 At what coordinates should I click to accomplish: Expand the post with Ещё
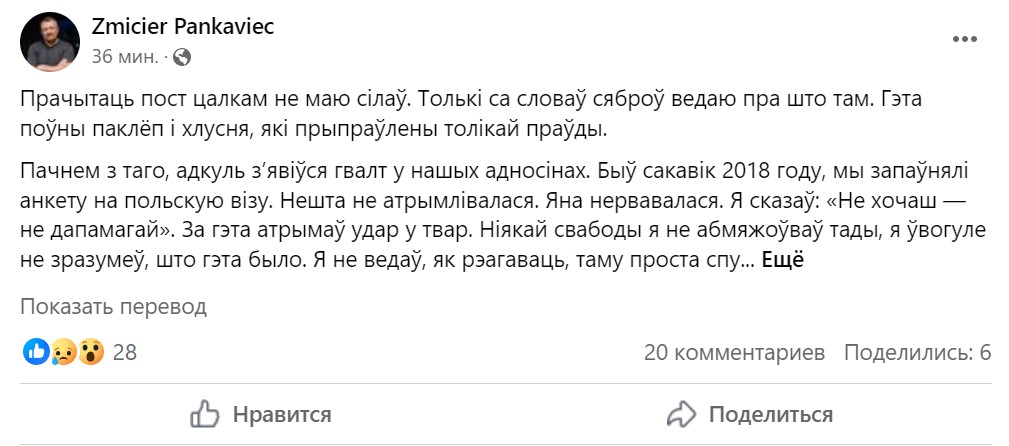click(x=782, y=260)
